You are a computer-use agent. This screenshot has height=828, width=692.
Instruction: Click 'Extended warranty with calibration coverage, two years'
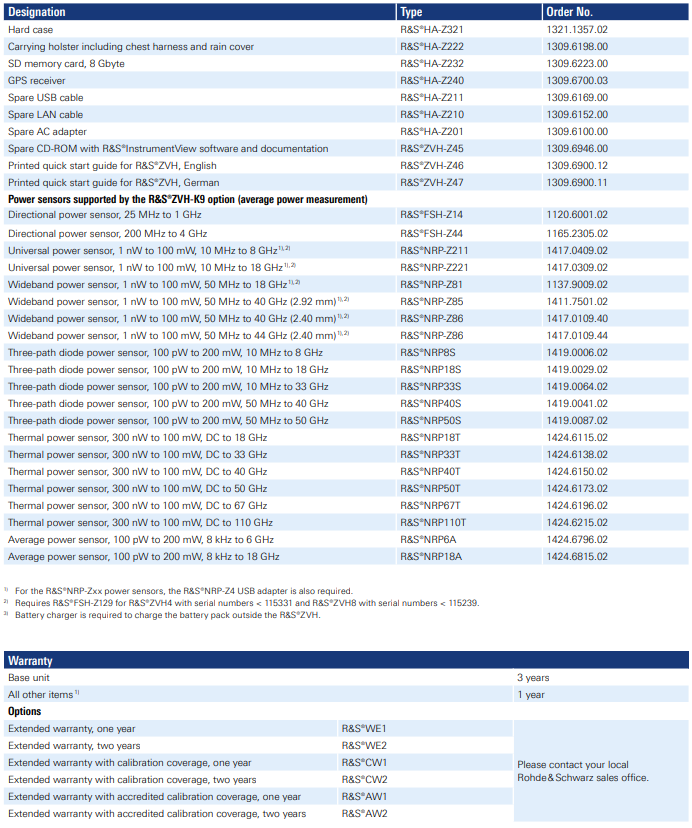(x=132, y=779)
